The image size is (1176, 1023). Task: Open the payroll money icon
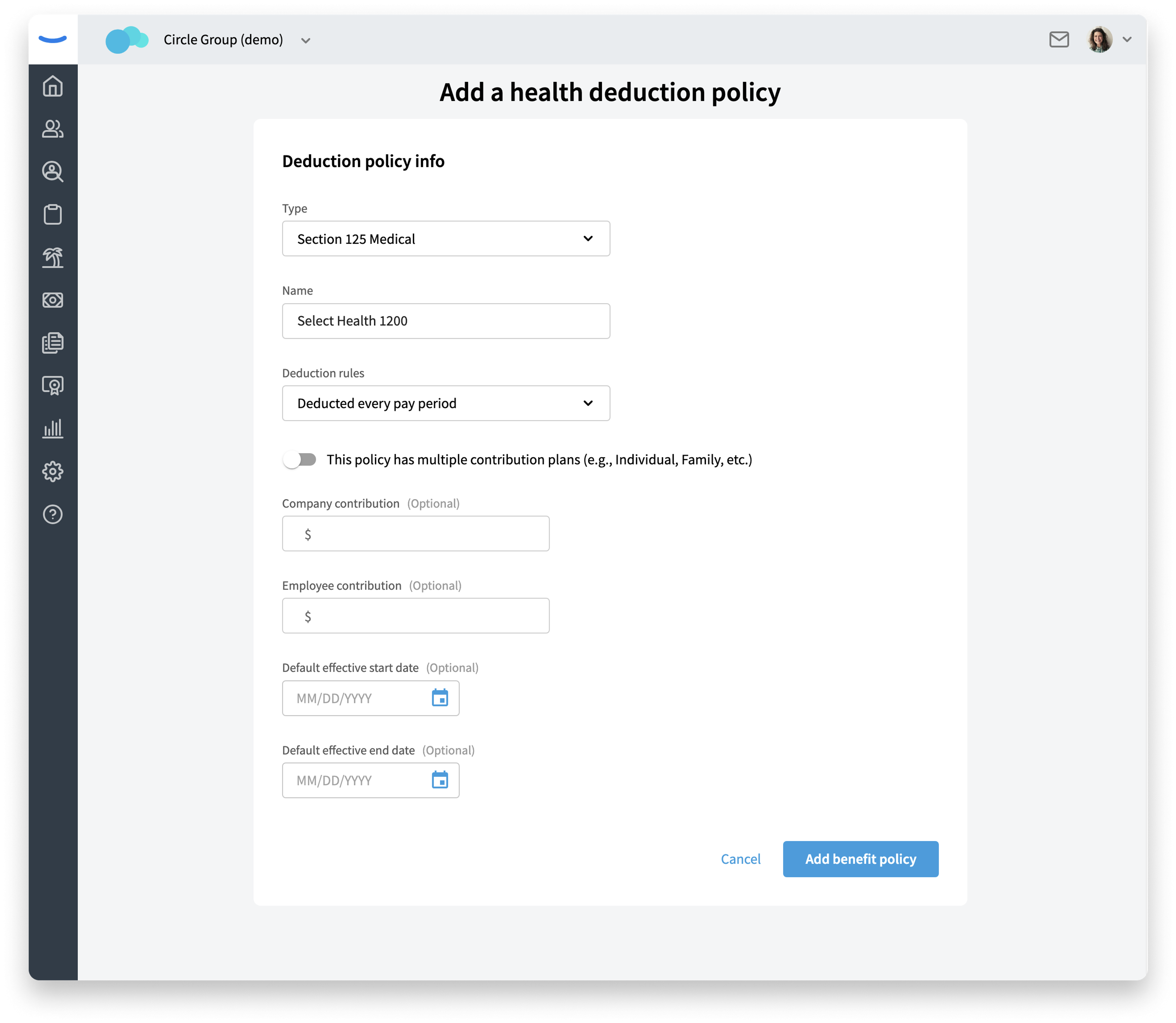(x=52, y=300)
